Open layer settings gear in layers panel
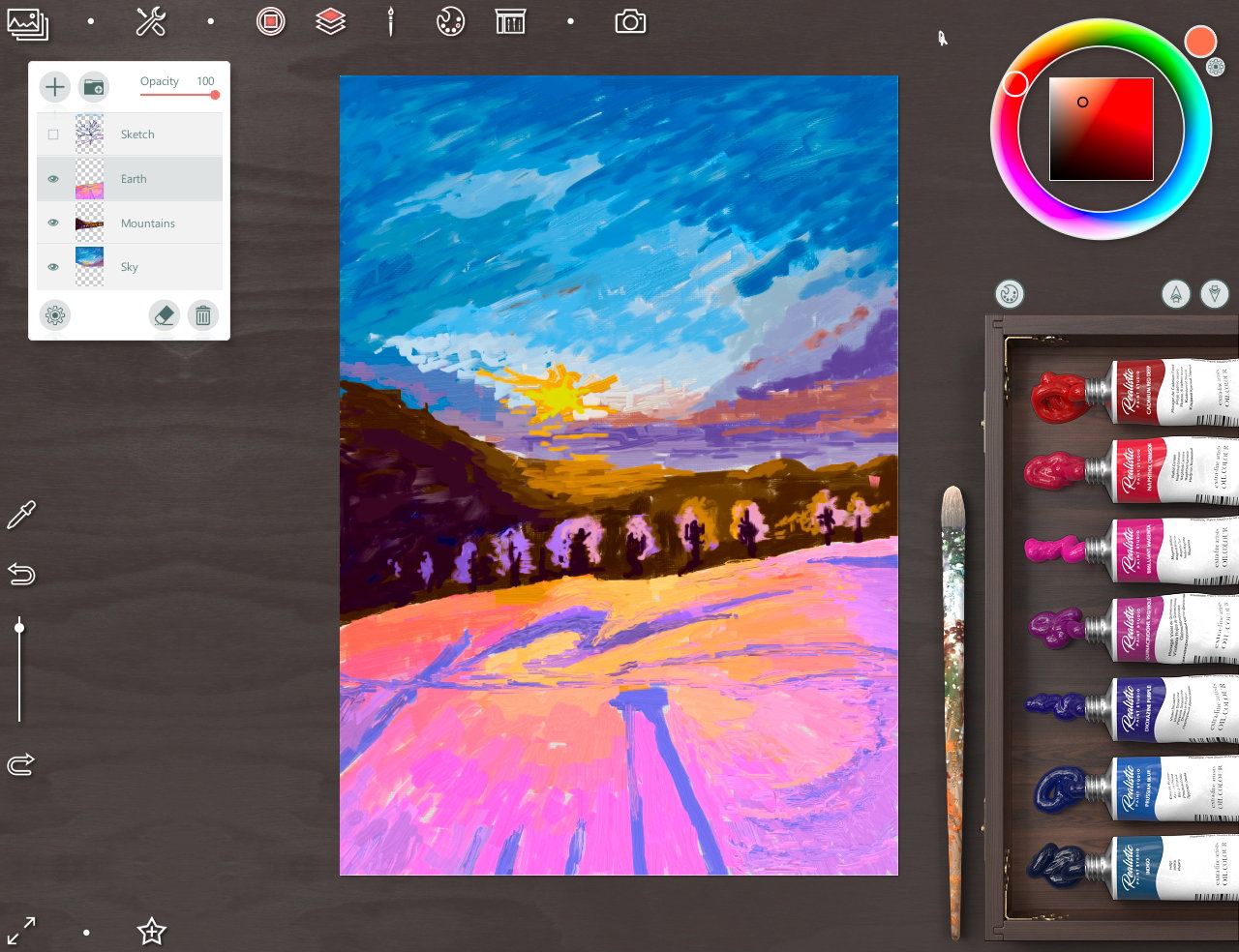This screenshot has height=952, width=1239. click(55, 315)
